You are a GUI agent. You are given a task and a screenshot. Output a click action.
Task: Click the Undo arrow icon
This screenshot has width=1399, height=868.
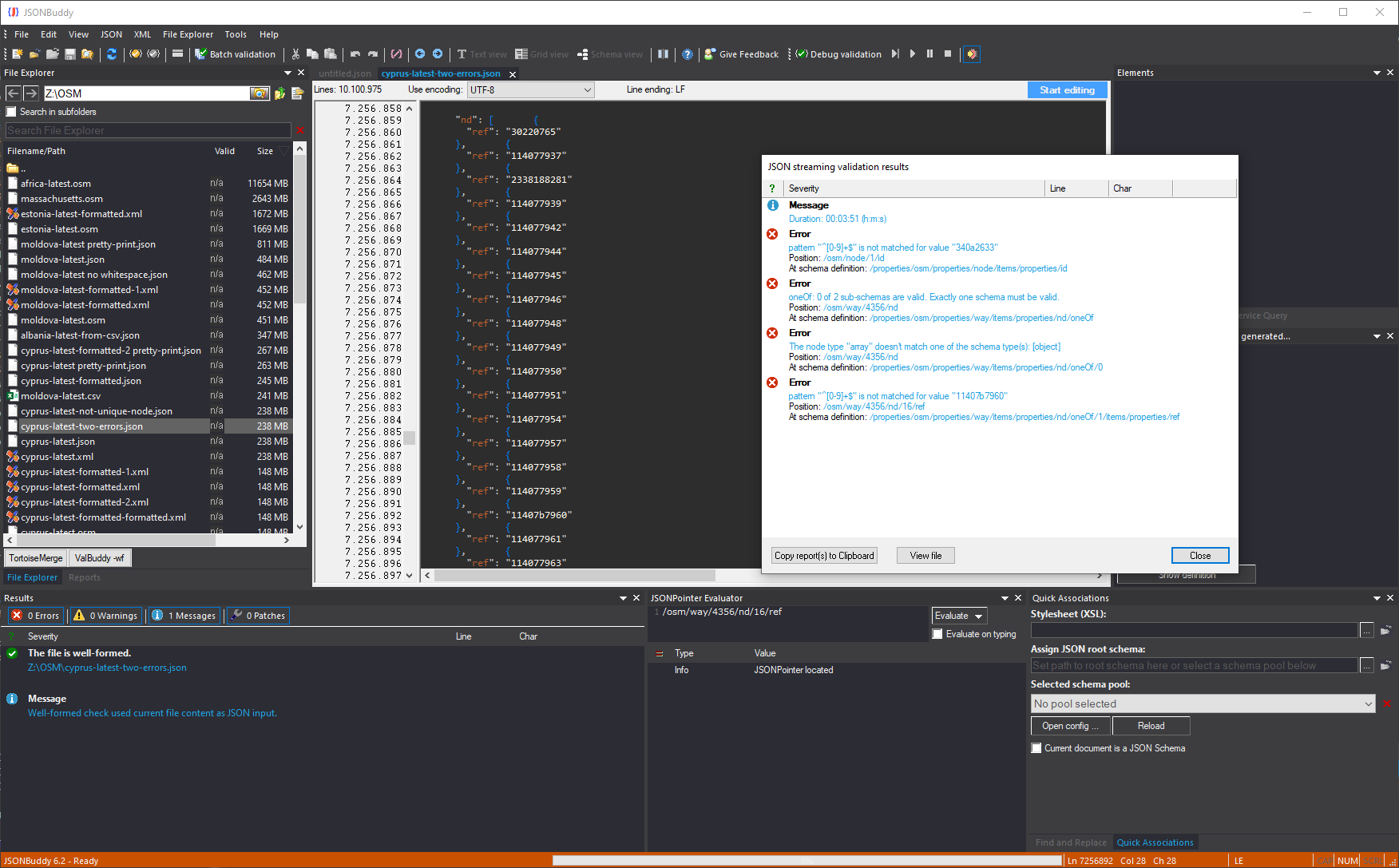[355, 54]
